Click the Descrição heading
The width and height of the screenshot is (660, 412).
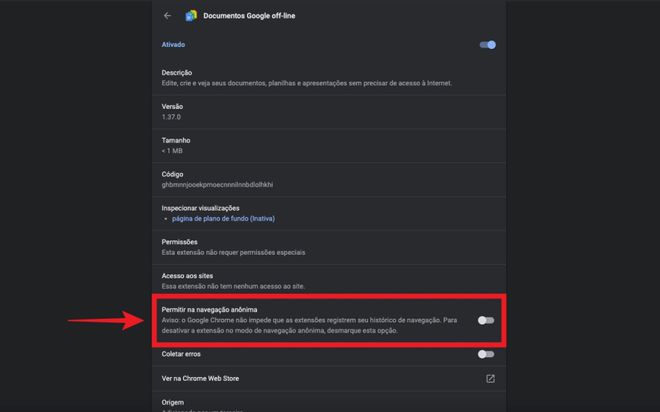click(x=177, y=73)
